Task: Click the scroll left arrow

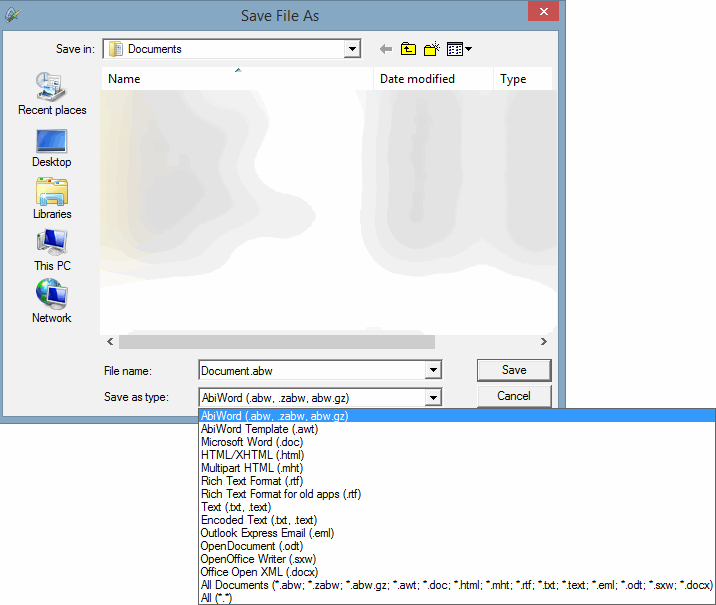Action: (110, 342)
